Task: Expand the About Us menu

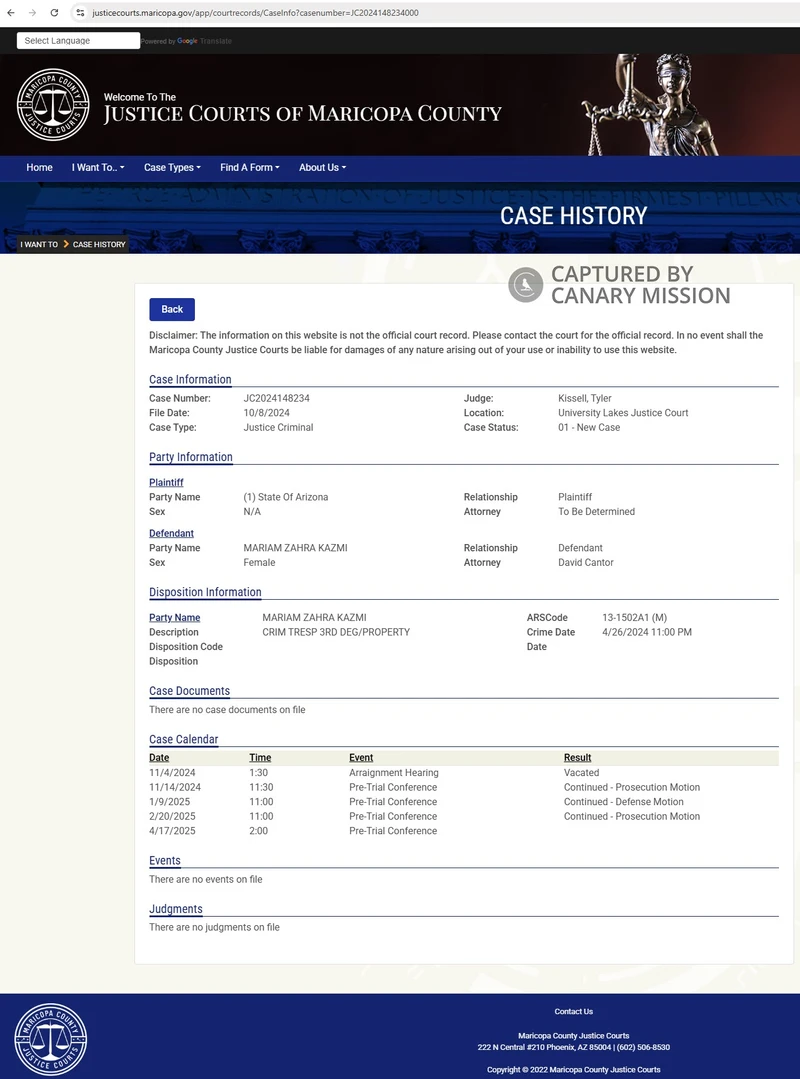Action: point(323,167)
